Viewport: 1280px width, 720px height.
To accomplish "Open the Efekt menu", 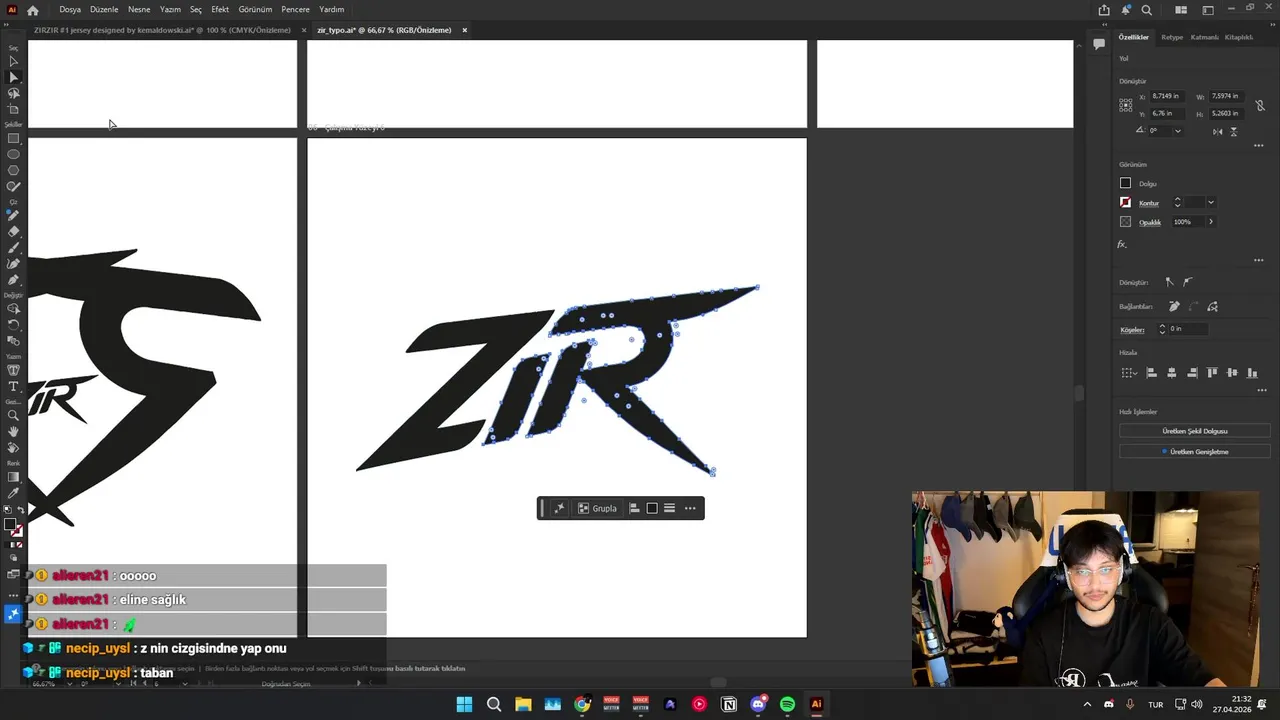I will (x=220, y=10).
